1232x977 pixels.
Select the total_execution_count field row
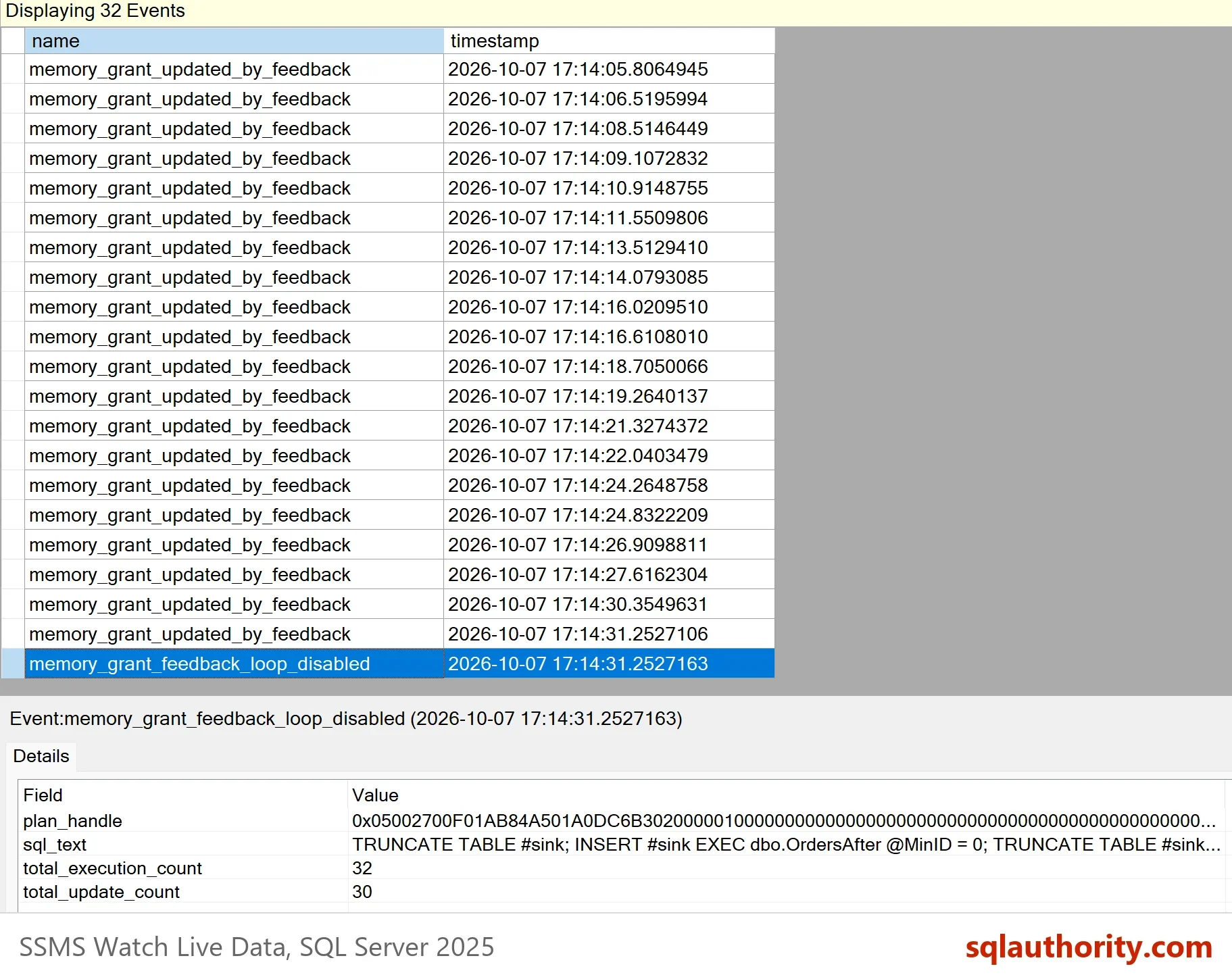tap(620, 868)
